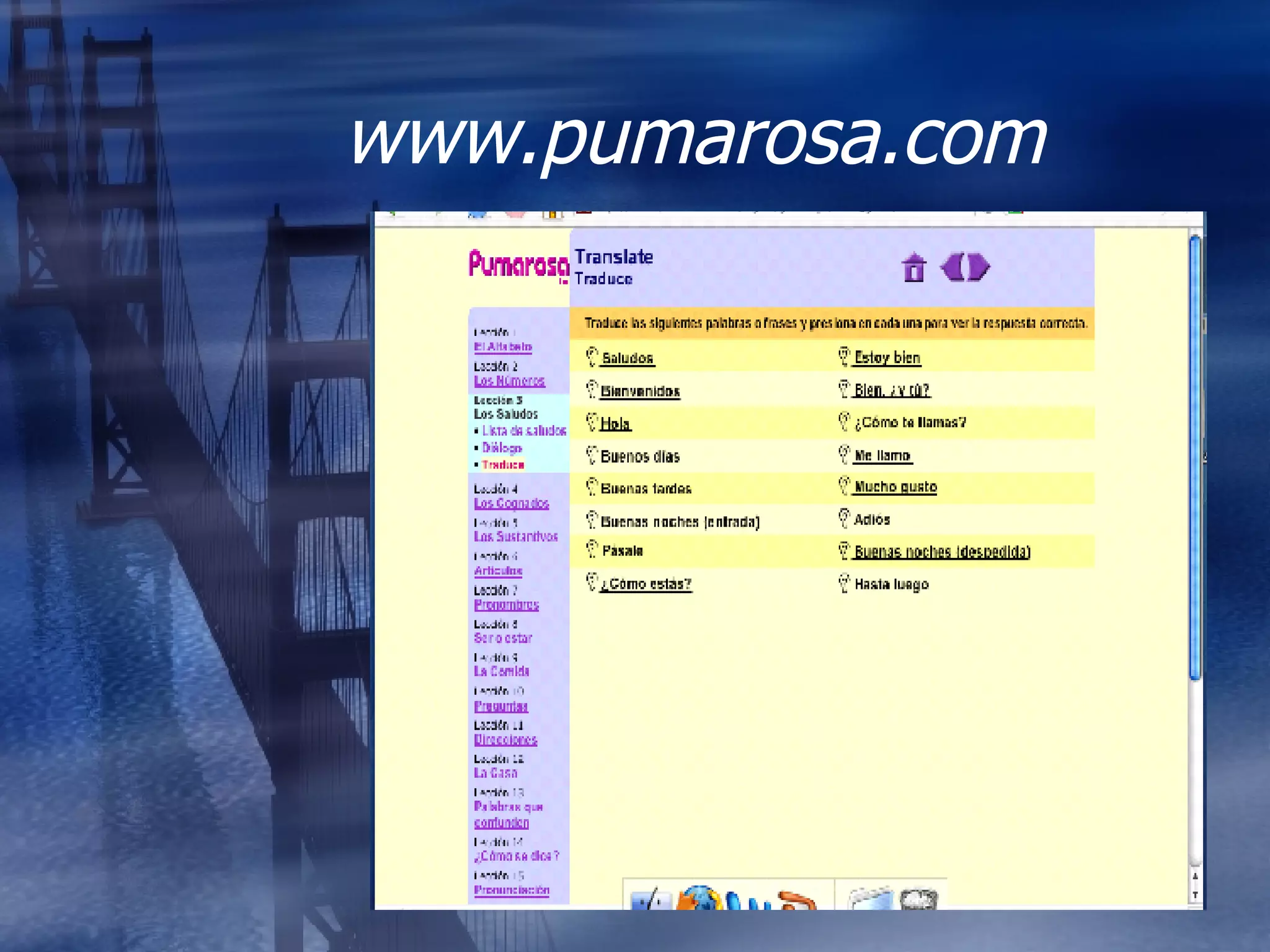Click the lightbulb beside Bienvenidos
Screen dimensions: 1270x952
(592, 389)
